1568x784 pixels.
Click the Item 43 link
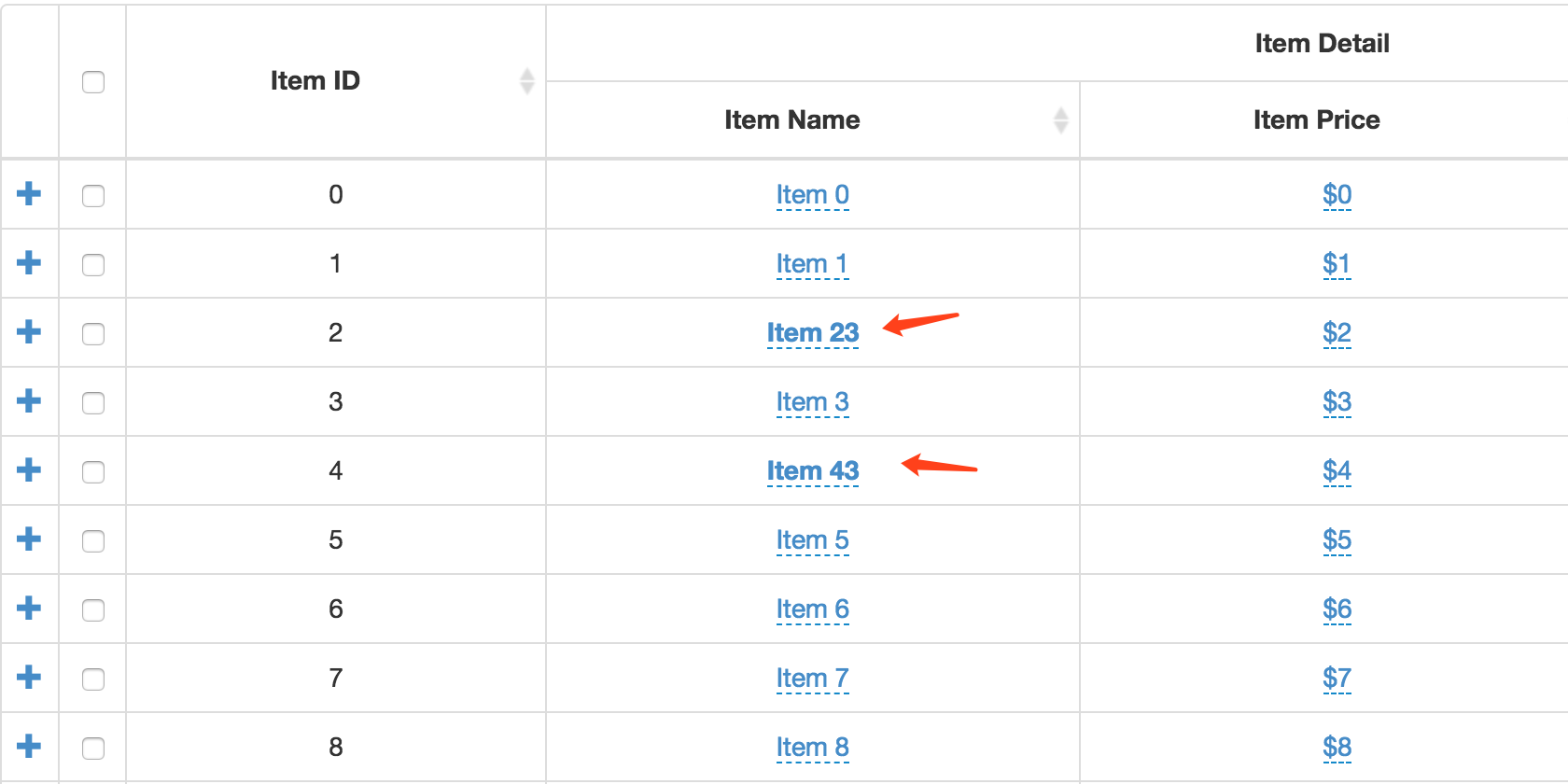tap(812, 470)
